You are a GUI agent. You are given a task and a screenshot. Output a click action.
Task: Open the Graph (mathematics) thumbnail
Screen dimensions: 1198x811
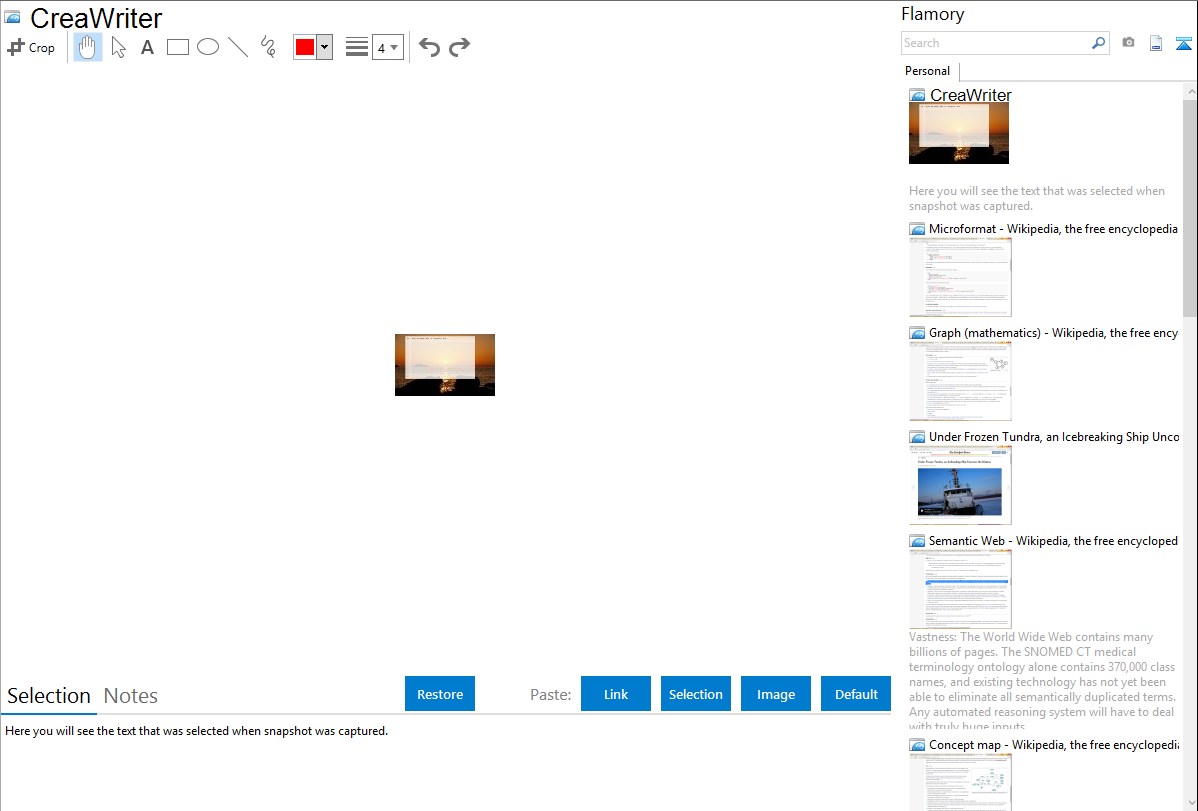tap(960, 381)
